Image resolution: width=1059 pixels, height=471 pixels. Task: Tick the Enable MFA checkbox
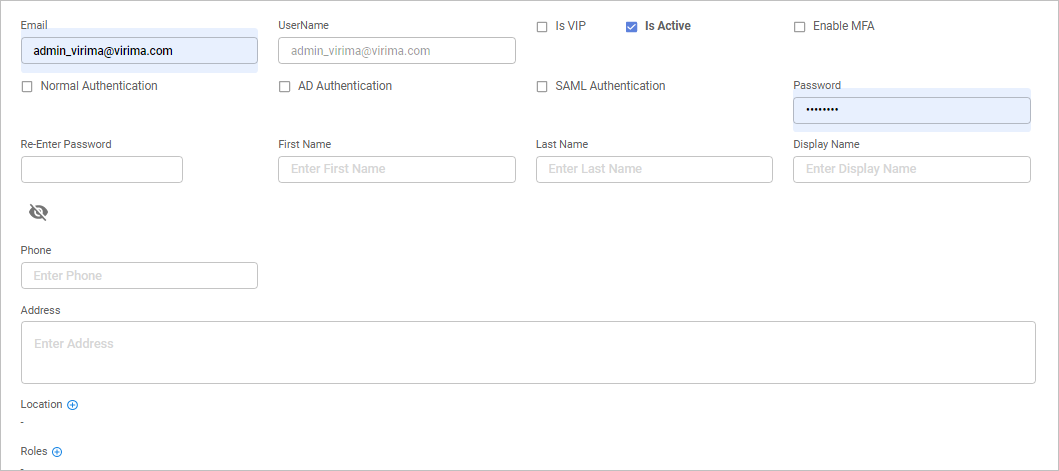tap(799, 27)
